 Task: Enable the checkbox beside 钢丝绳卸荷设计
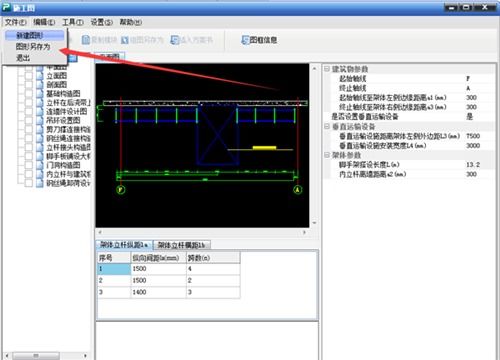click(29, 183)
